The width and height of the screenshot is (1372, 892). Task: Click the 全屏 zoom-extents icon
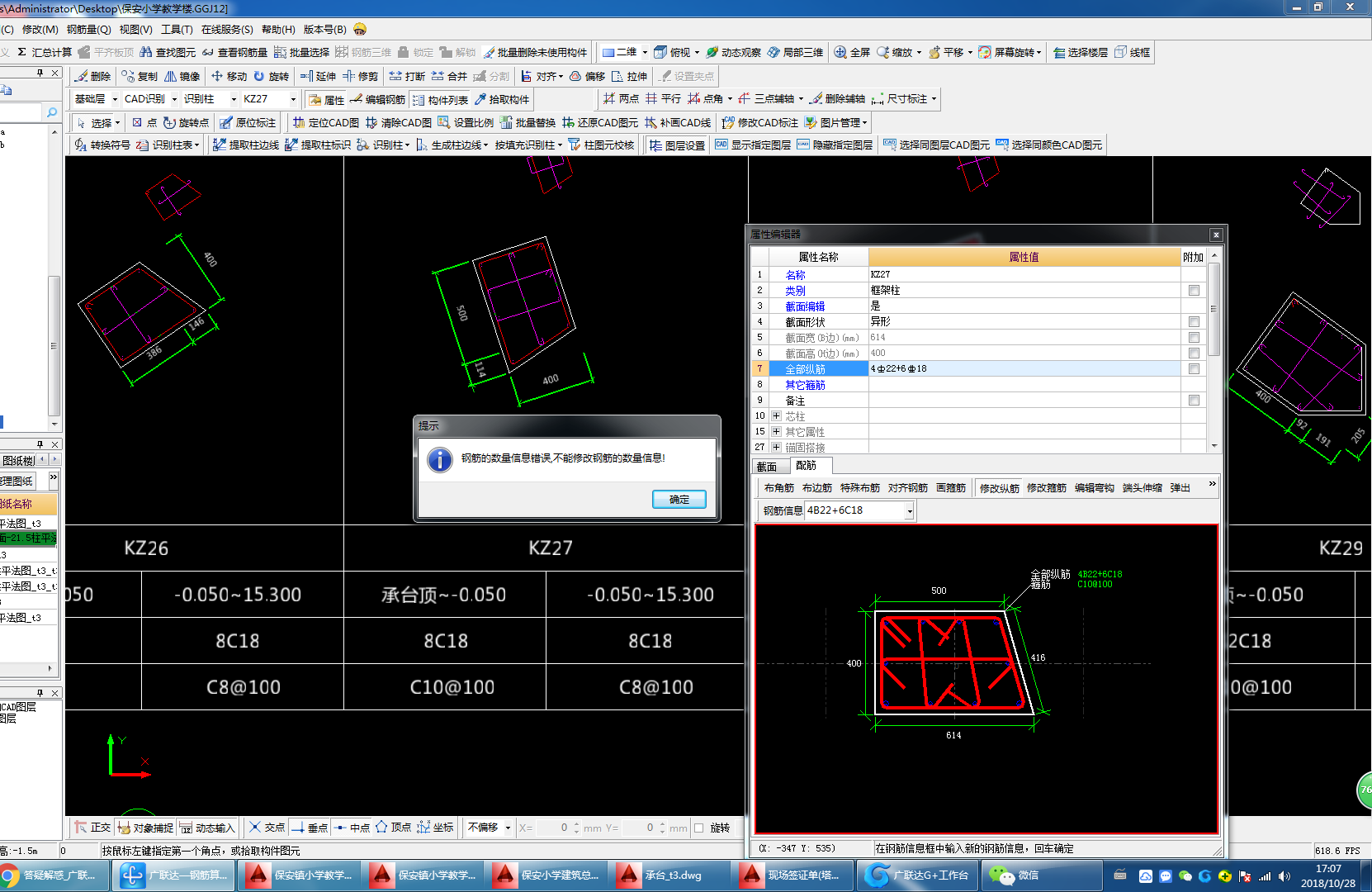click(852, 52)
